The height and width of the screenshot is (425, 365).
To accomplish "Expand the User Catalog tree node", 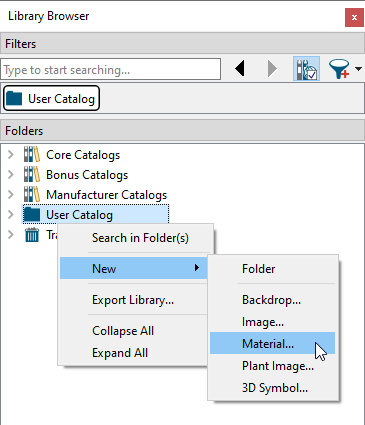I will tap(11, 215).
